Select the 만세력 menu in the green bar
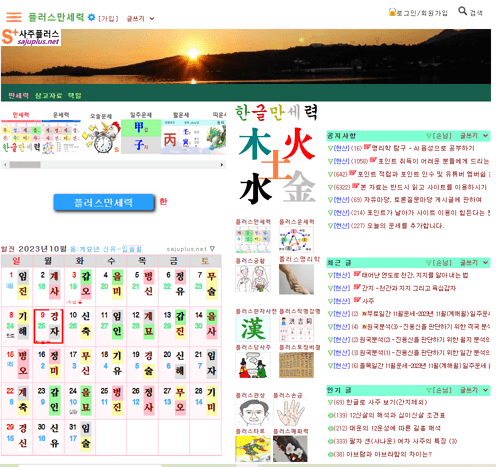 (19, 96)
